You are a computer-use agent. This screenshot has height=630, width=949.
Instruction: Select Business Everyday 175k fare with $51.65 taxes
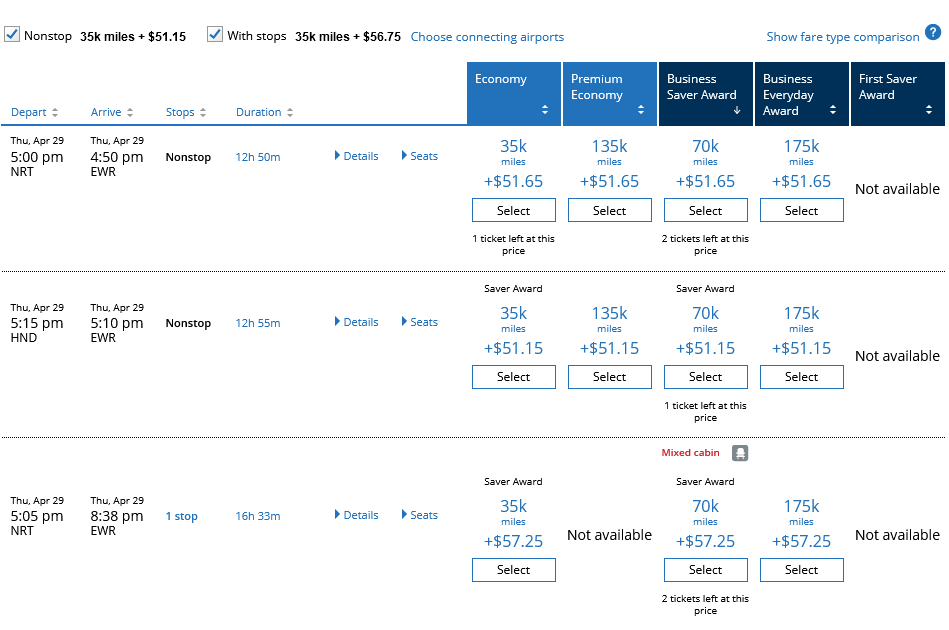802,210
